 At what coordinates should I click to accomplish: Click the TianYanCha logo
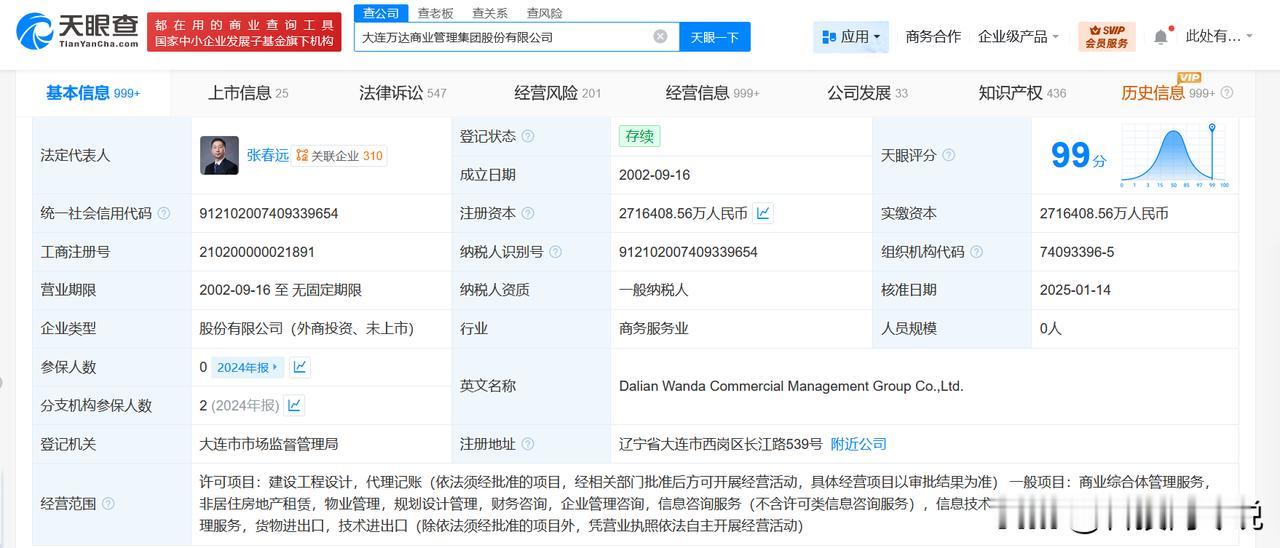(77, 32)
